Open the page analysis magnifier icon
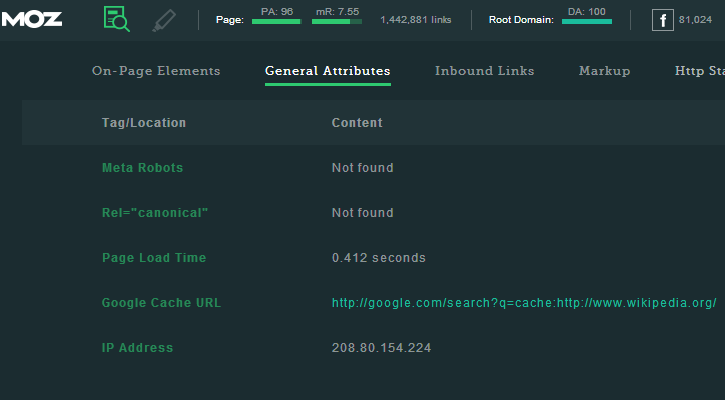 [x=117, y=19]
